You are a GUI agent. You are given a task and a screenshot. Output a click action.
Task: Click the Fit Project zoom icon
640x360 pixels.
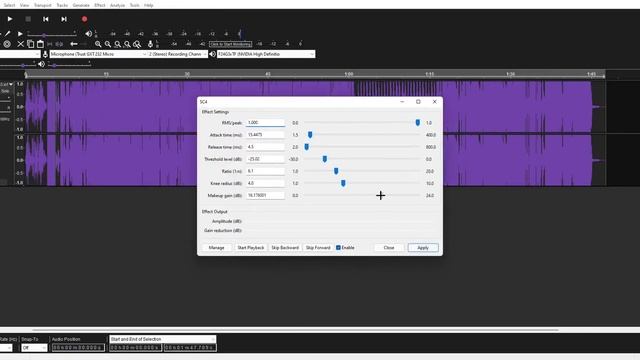tap(127, 44)
